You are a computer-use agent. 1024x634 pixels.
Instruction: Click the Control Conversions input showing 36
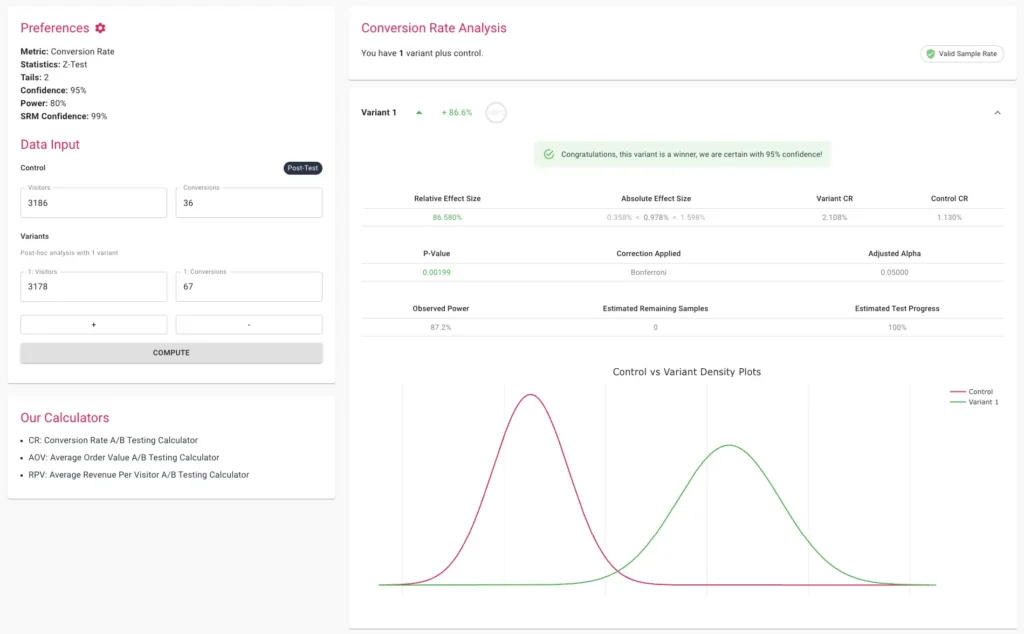point(248,202)
